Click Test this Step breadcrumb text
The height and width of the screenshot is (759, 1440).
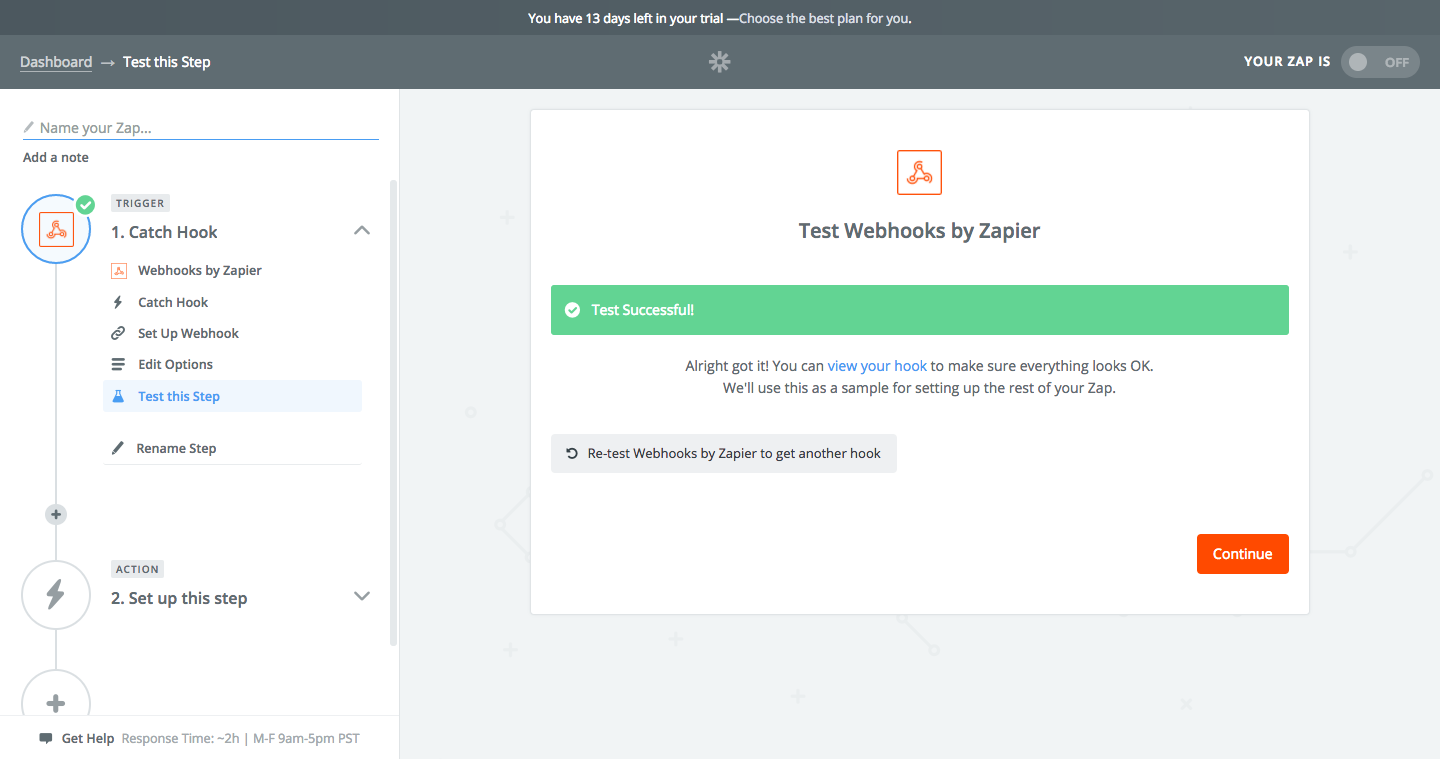(x=167, y=62)
